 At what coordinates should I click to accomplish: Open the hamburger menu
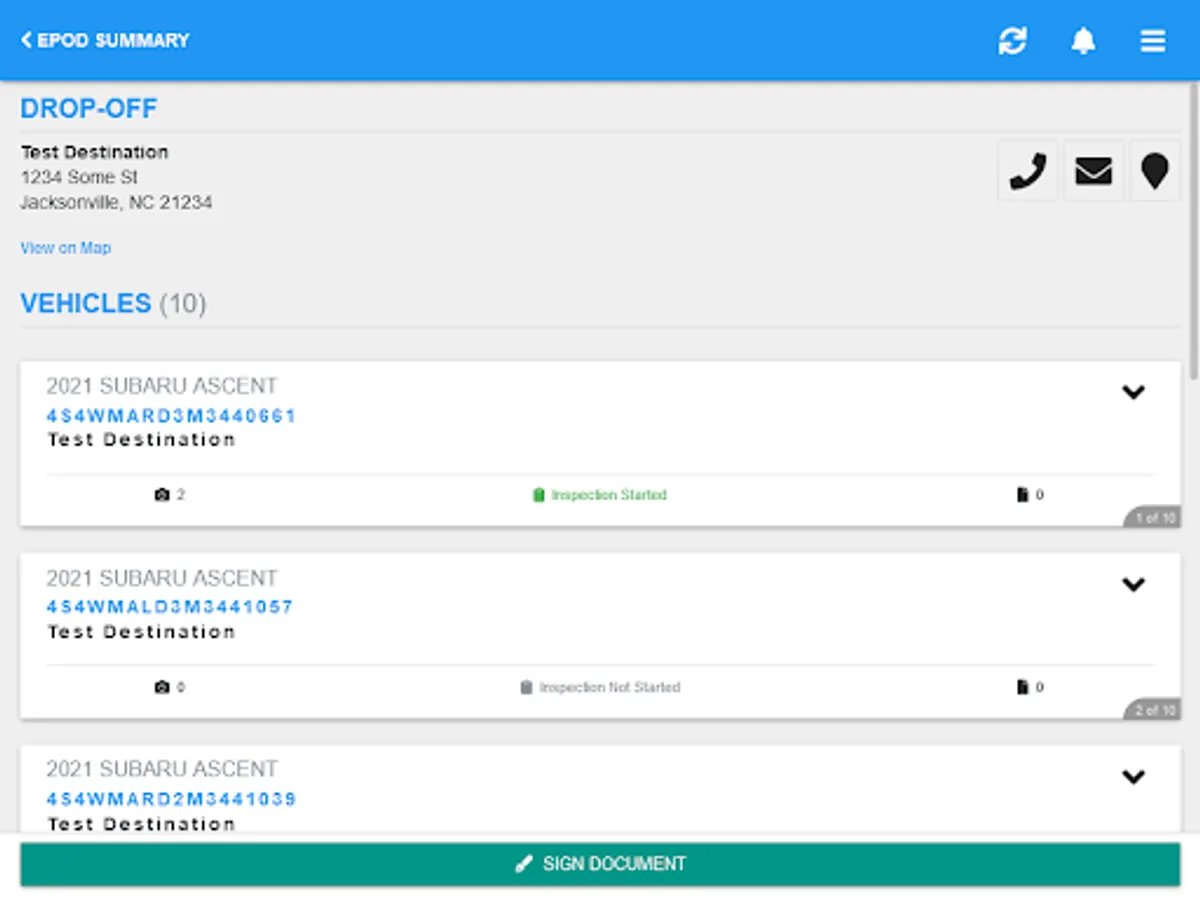(x=1152, y=41)
